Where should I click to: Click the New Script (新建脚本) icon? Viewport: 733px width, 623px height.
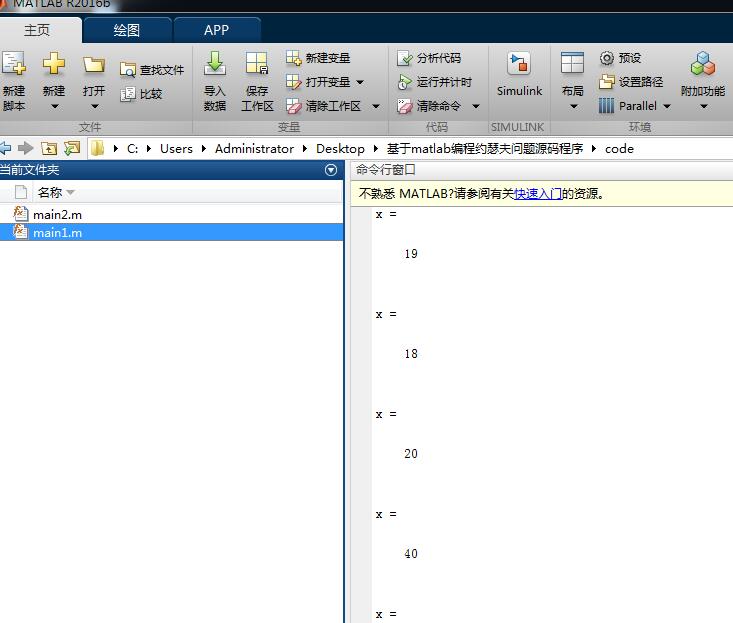tap(14, 64)
